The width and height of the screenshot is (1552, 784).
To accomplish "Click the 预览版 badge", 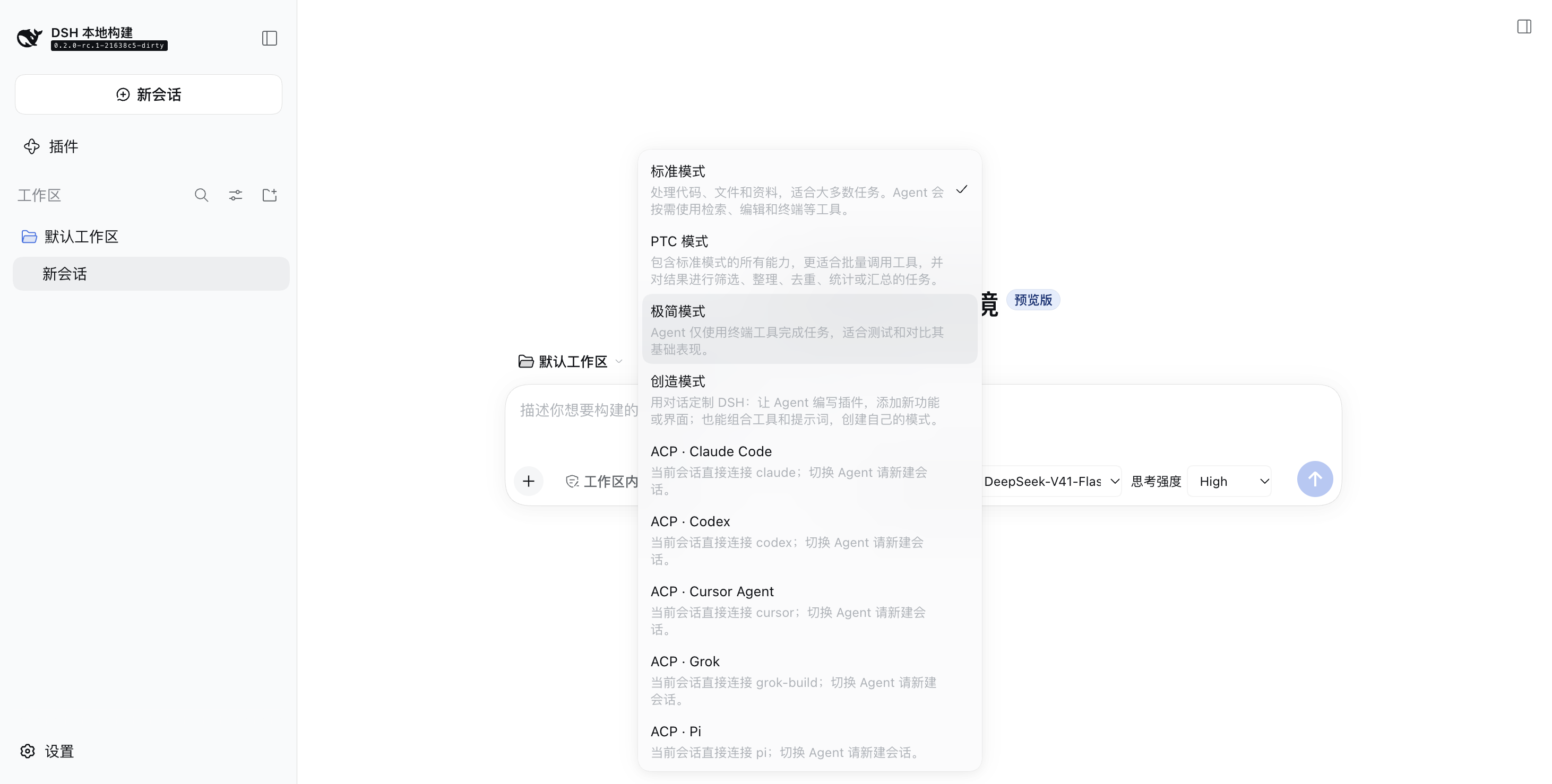I will pos(1033,300).
